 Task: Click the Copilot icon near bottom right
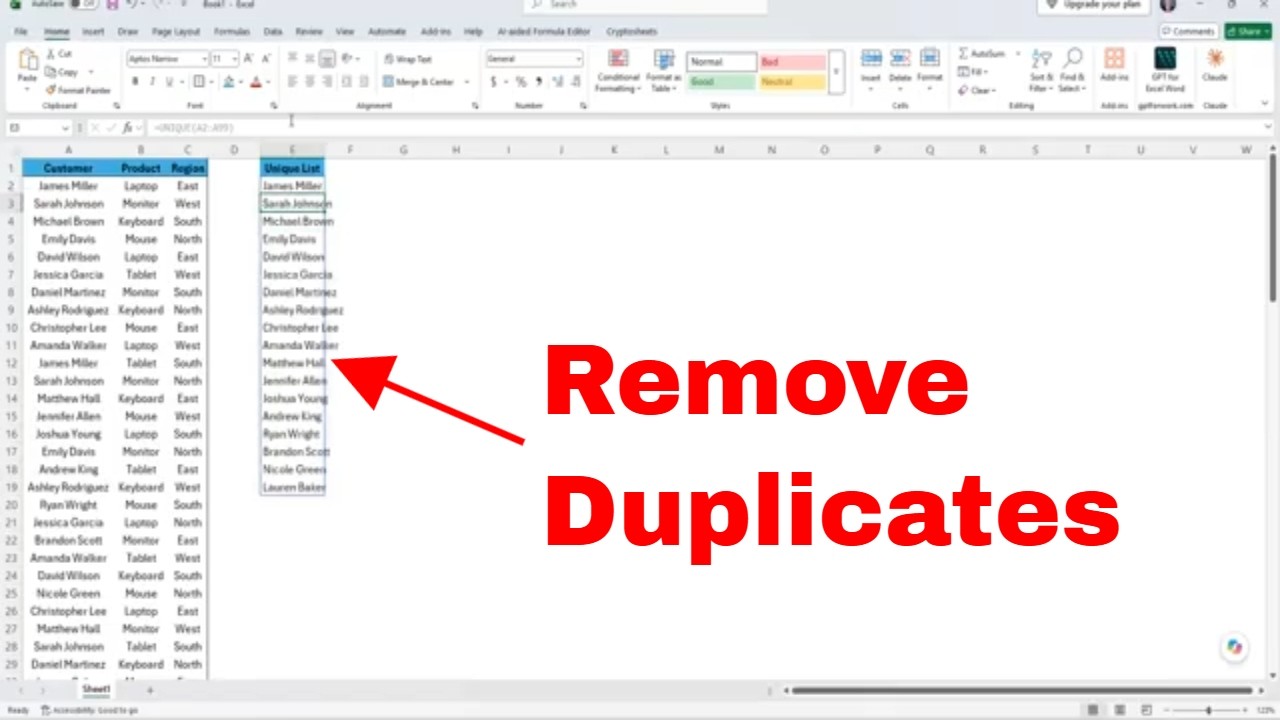[1234, 647]
